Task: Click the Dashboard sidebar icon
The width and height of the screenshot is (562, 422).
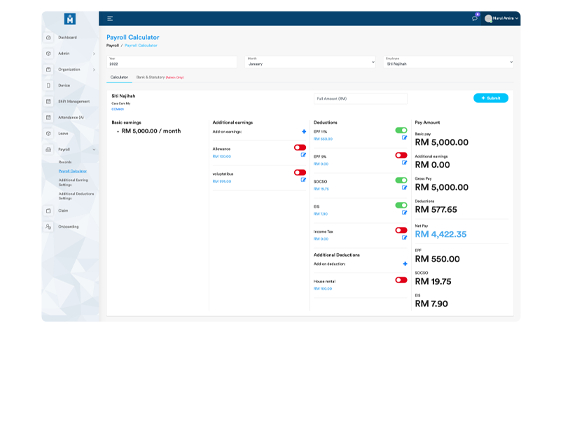Action: (48, 37)
